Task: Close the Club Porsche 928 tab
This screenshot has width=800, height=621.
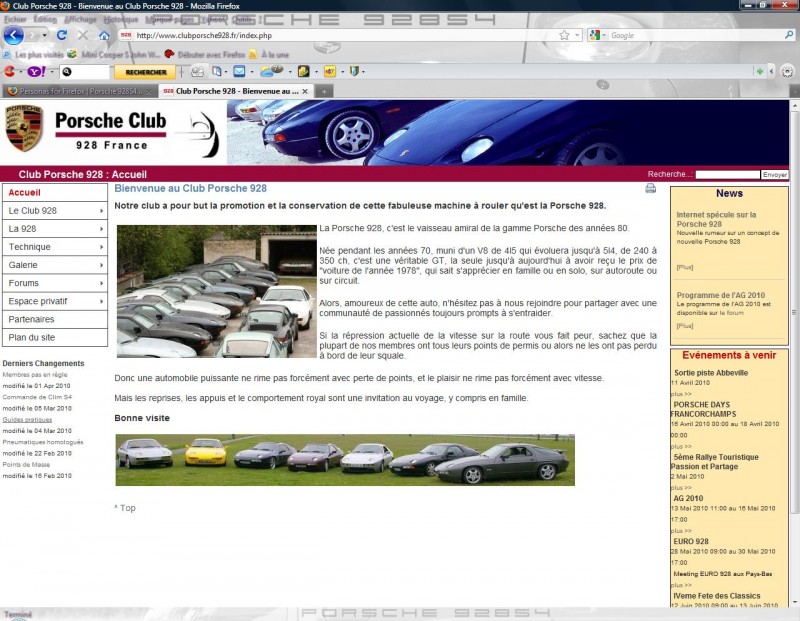Action: click(x=305, y=91)
